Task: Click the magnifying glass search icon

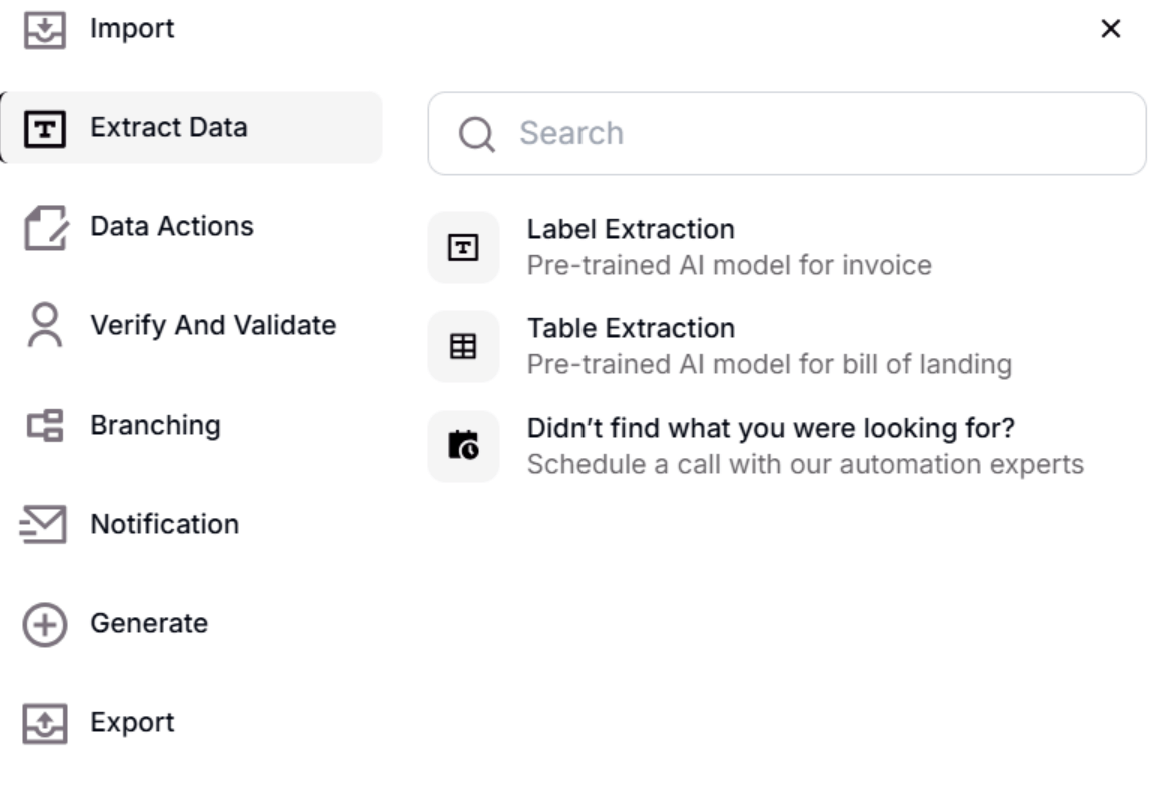Action: click(476, 134)
